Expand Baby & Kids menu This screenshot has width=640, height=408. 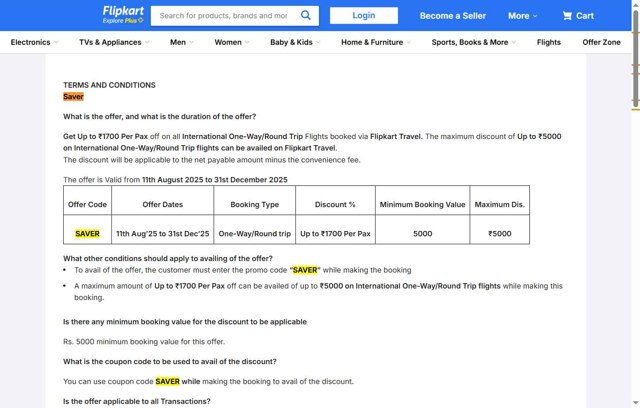[295, 42]
